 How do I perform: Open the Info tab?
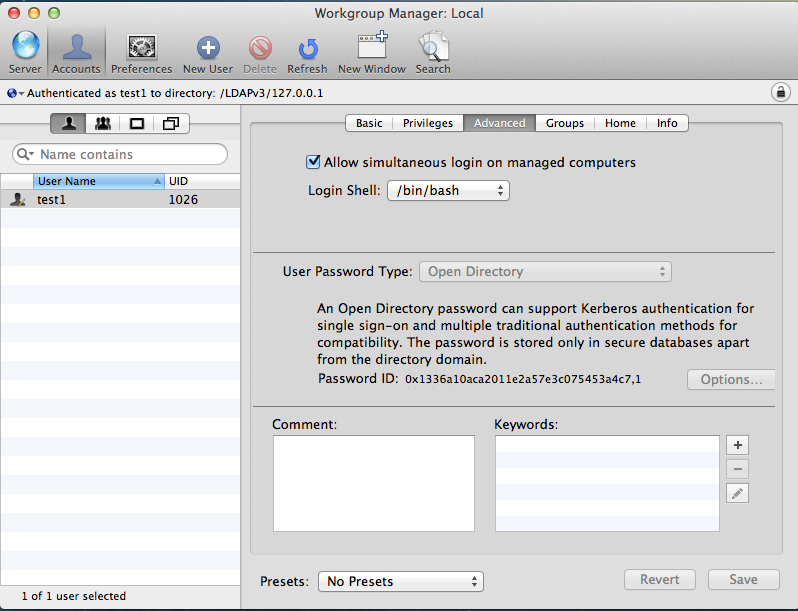point(667,123)
